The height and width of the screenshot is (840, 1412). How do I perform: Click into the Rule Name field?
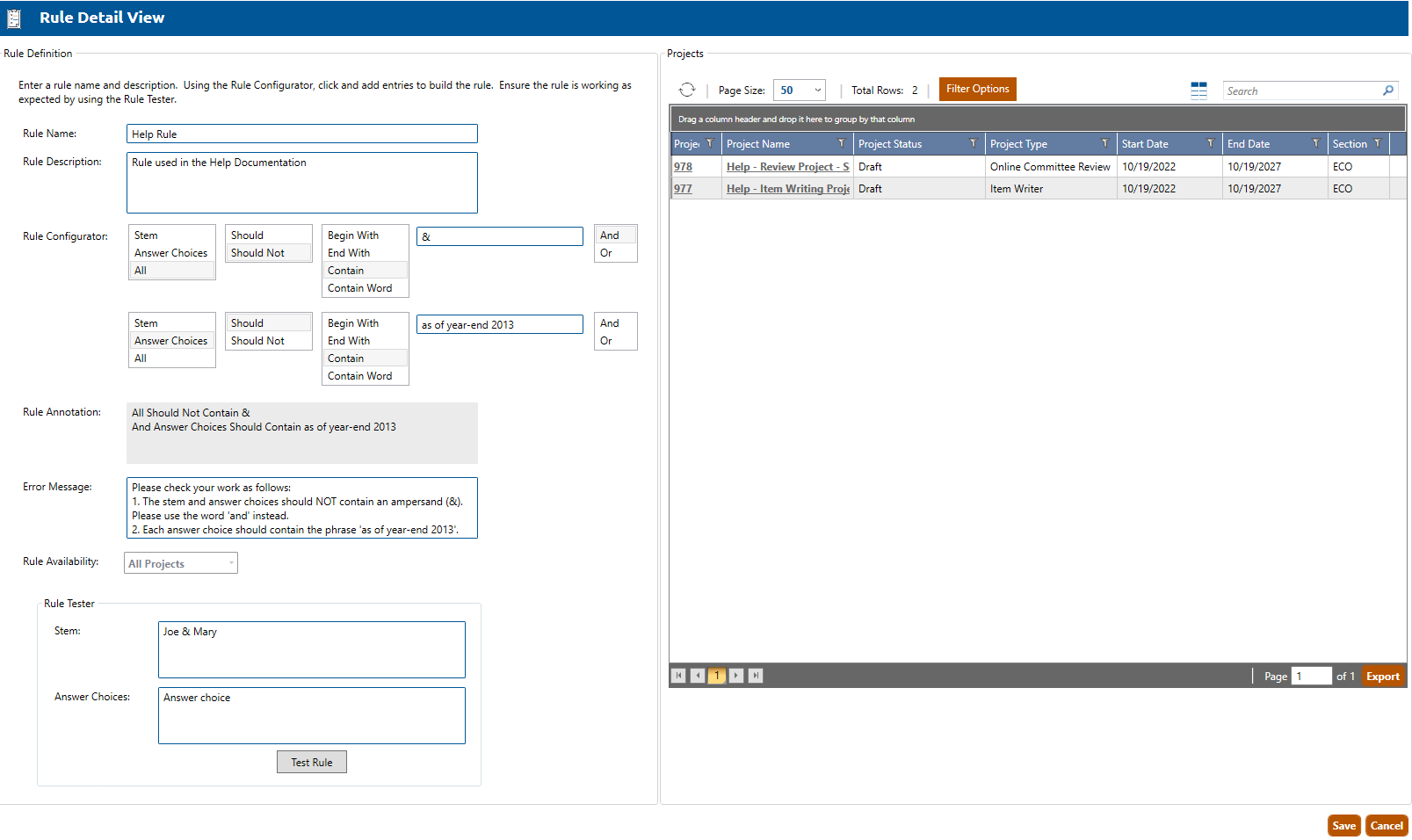[x=301, y=134]
